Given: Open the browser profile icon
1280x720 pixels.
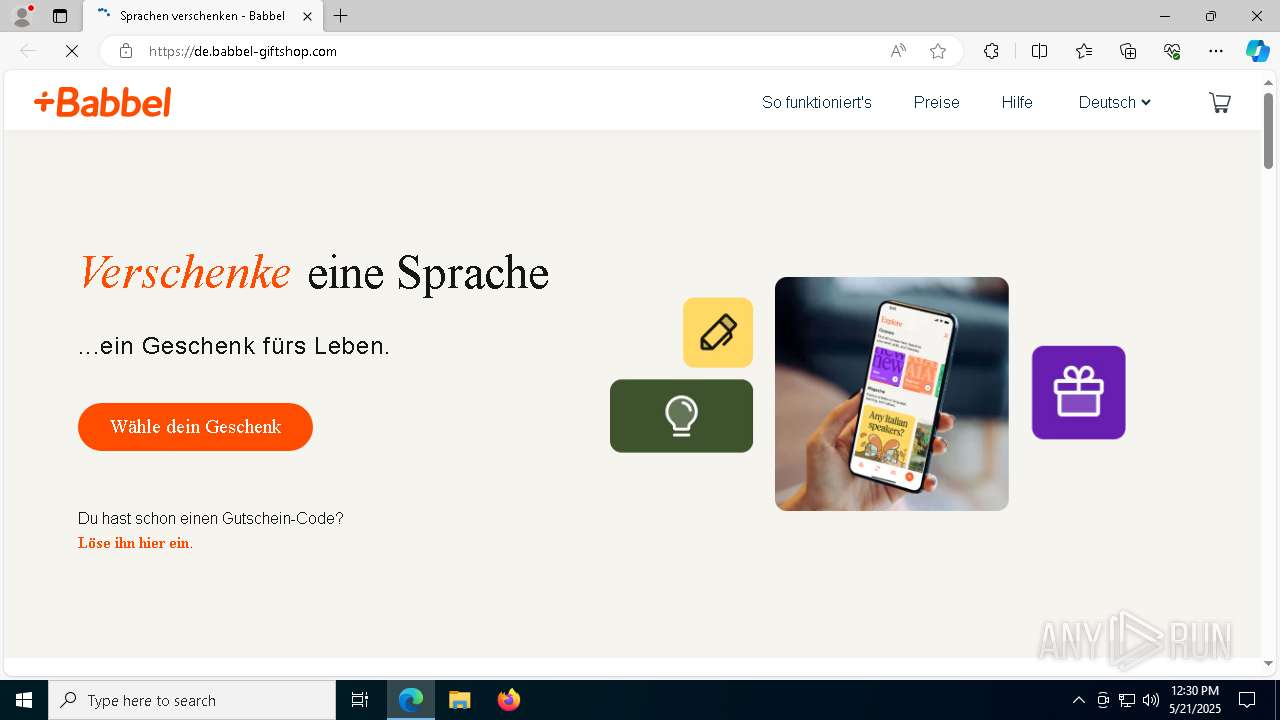Looking at the screenshot, I should pos(21,16).
